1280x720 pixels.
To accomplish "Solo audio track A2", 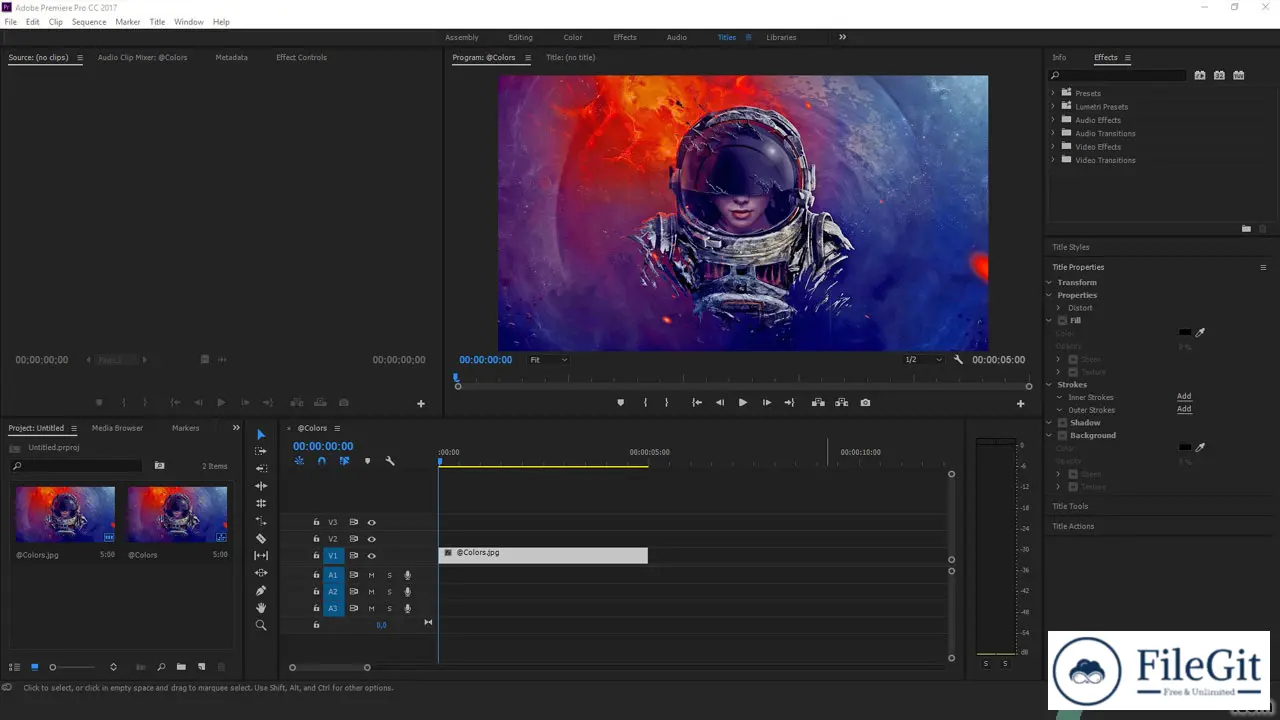I will point(389,592).
